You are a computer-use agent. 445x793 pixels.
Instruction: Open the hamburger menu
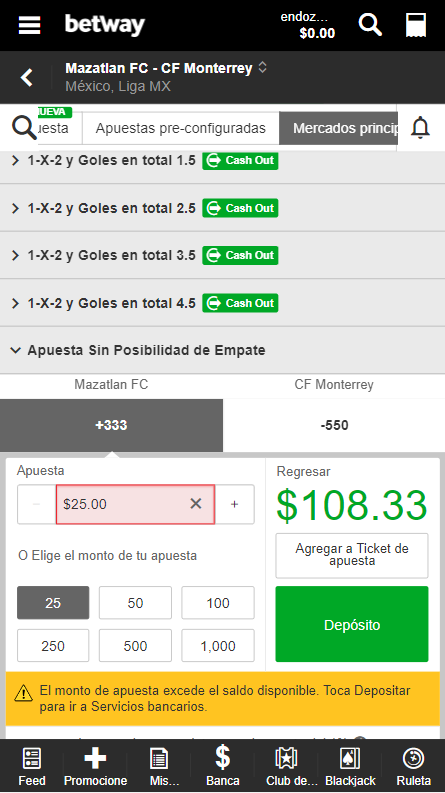coord(29,25)
